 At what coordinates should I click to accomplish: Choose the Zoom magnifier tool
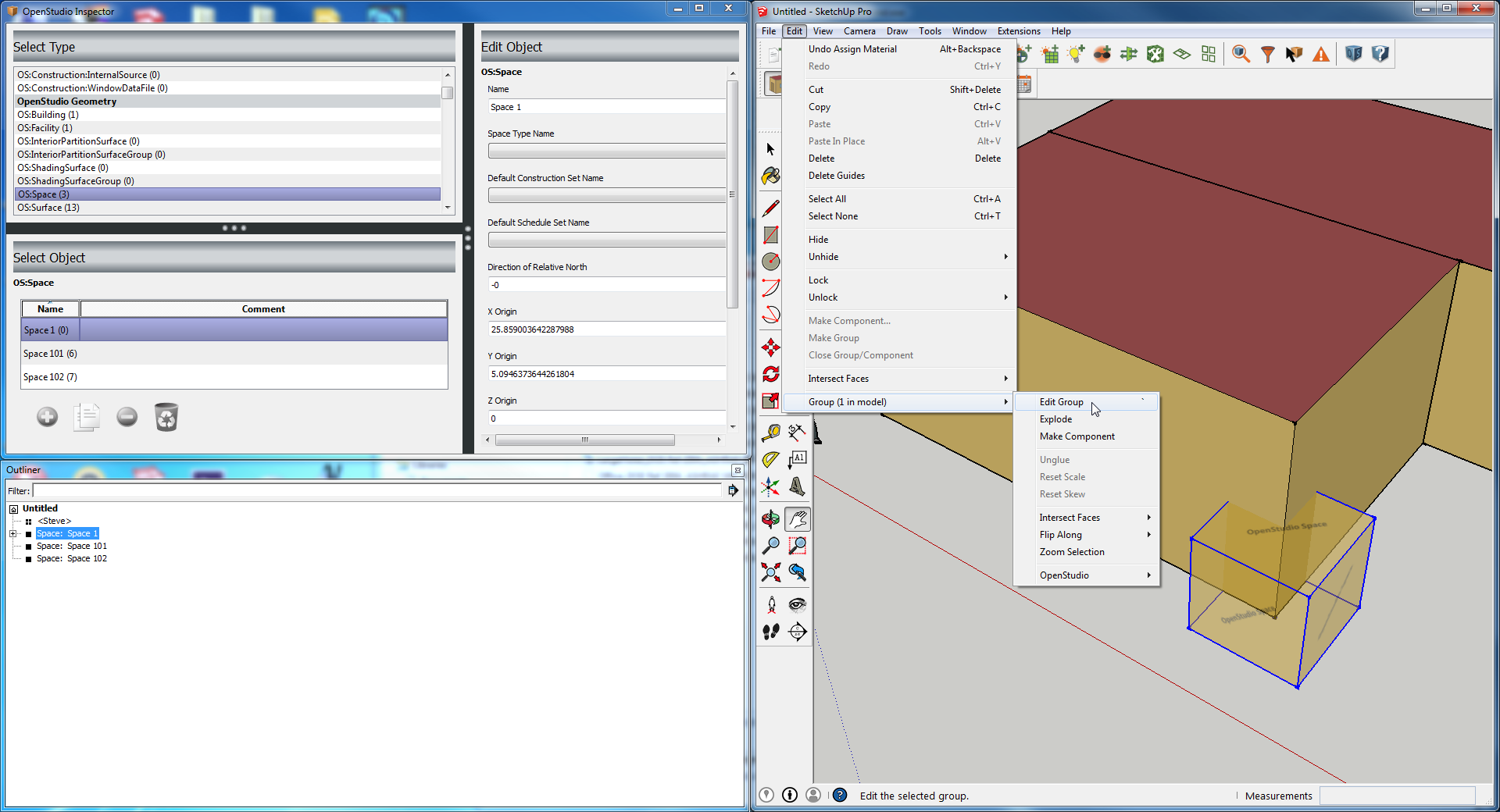click(x=770, y=546)
